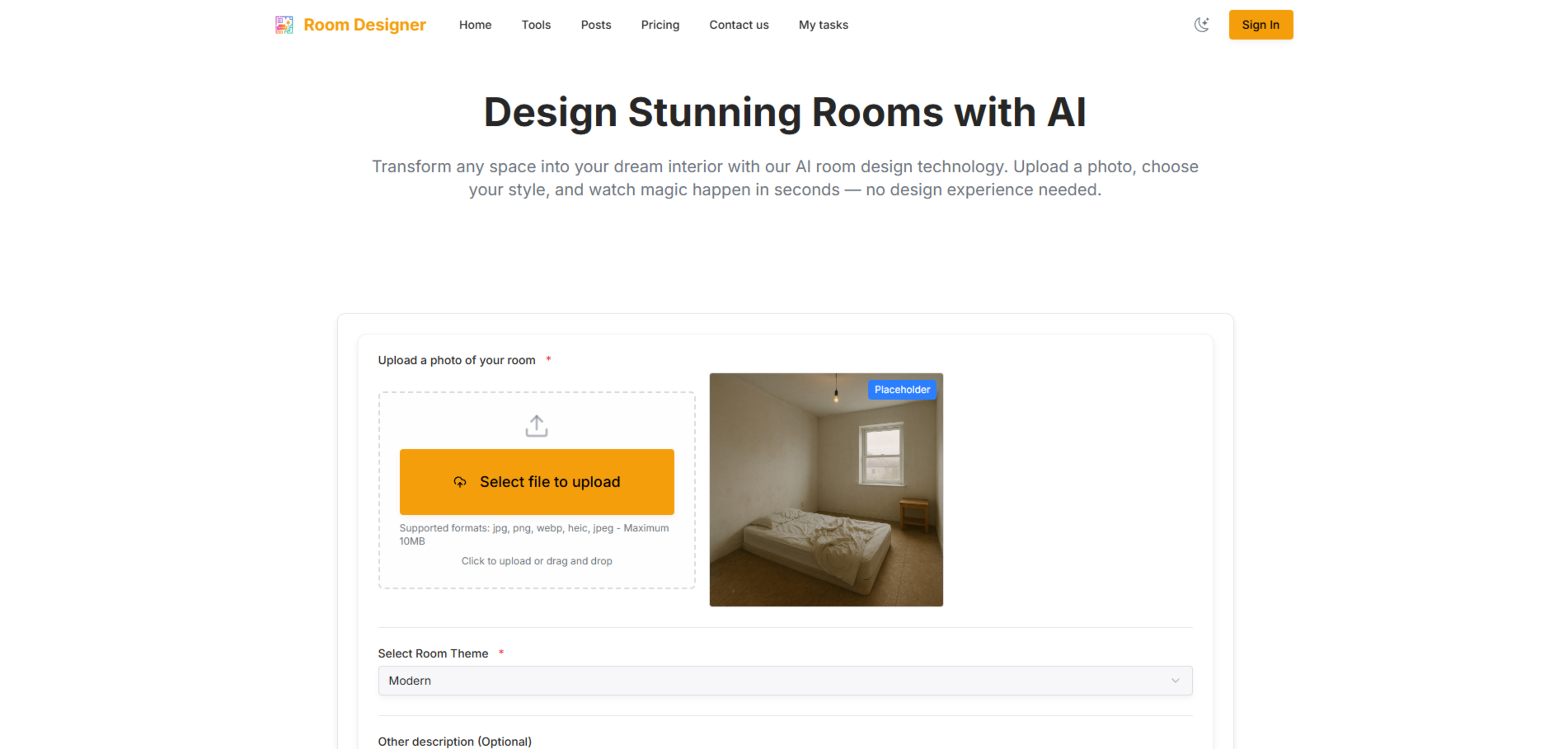
Task: View the Pricing page
Action: (x=660, y=25)
